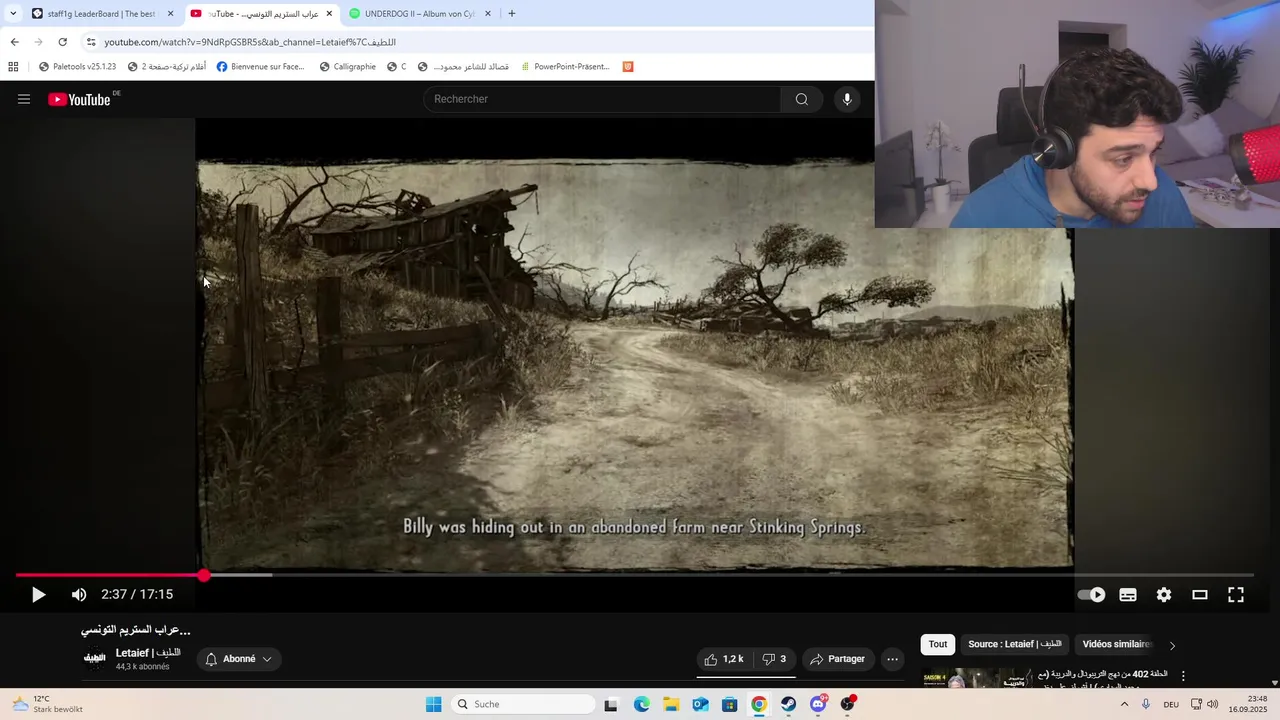The image size is (1280, 720).
Task: Show hidden system tray icons
Action: [1124, 705]
